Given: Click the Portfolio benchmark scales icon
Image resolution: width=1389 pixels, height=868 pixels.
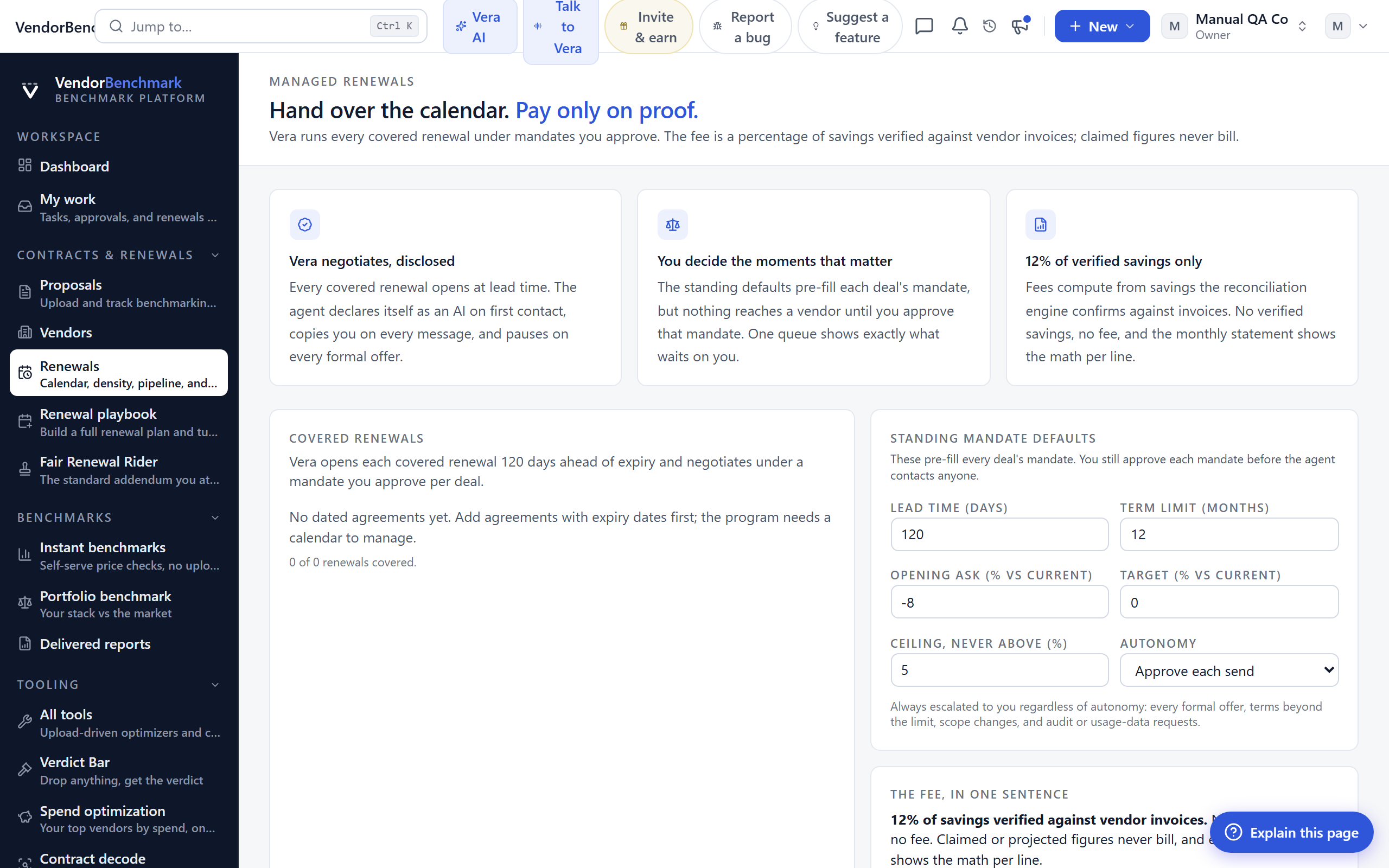Looking at the screenshot, I should click(24, 603).
